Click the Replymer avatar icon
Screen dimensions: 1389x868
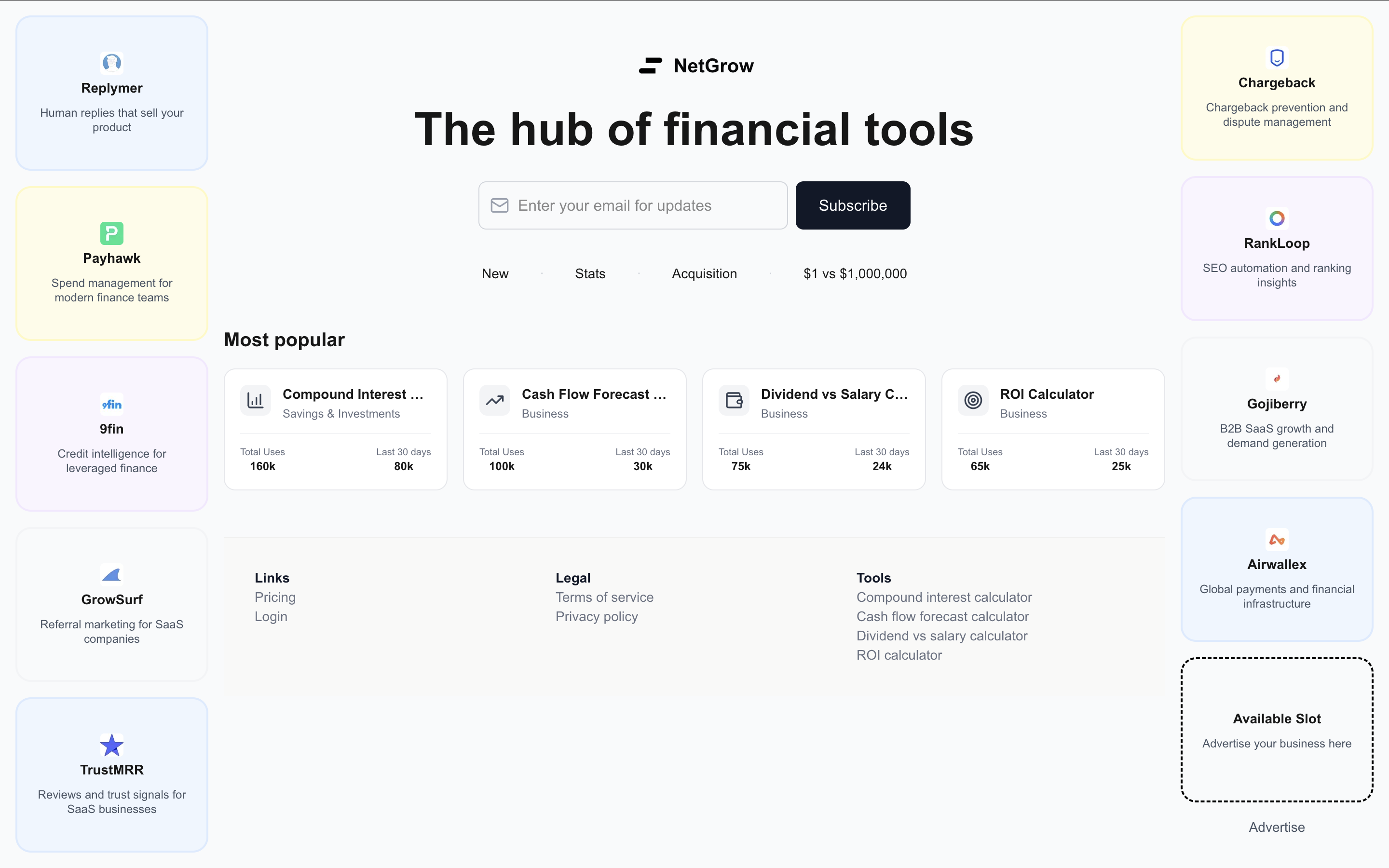[111, 63]
